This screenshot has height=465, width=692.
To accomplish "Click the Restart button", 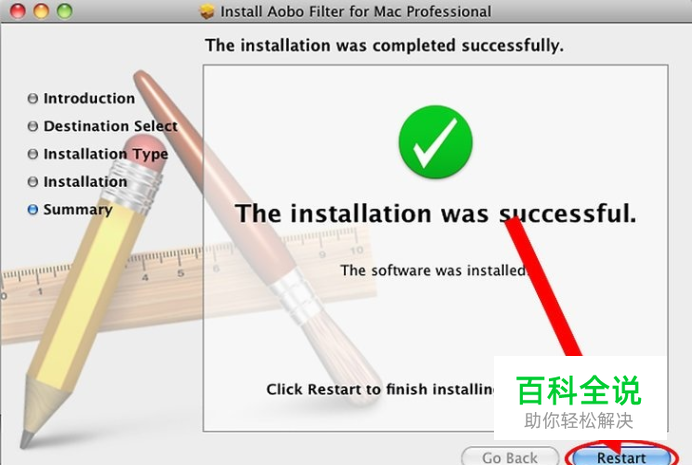I will [621, 457].
